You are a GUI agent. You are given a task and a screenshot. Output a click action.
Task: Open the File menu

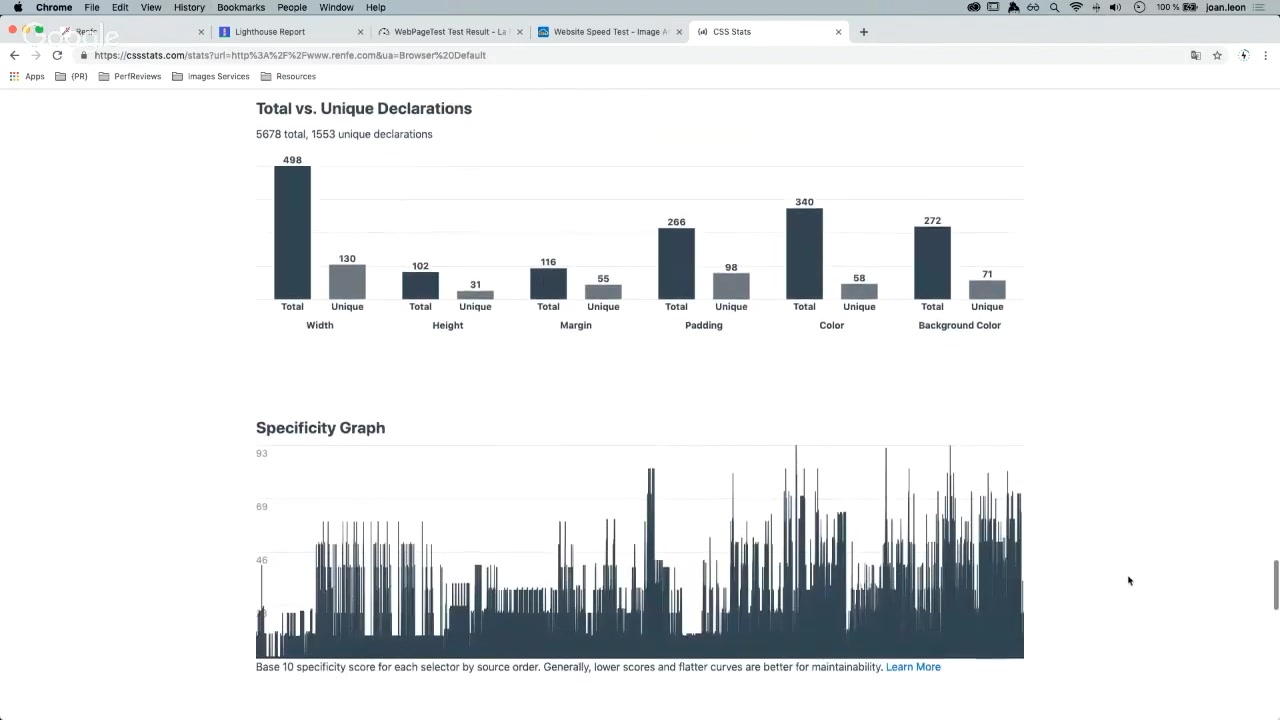92,7
